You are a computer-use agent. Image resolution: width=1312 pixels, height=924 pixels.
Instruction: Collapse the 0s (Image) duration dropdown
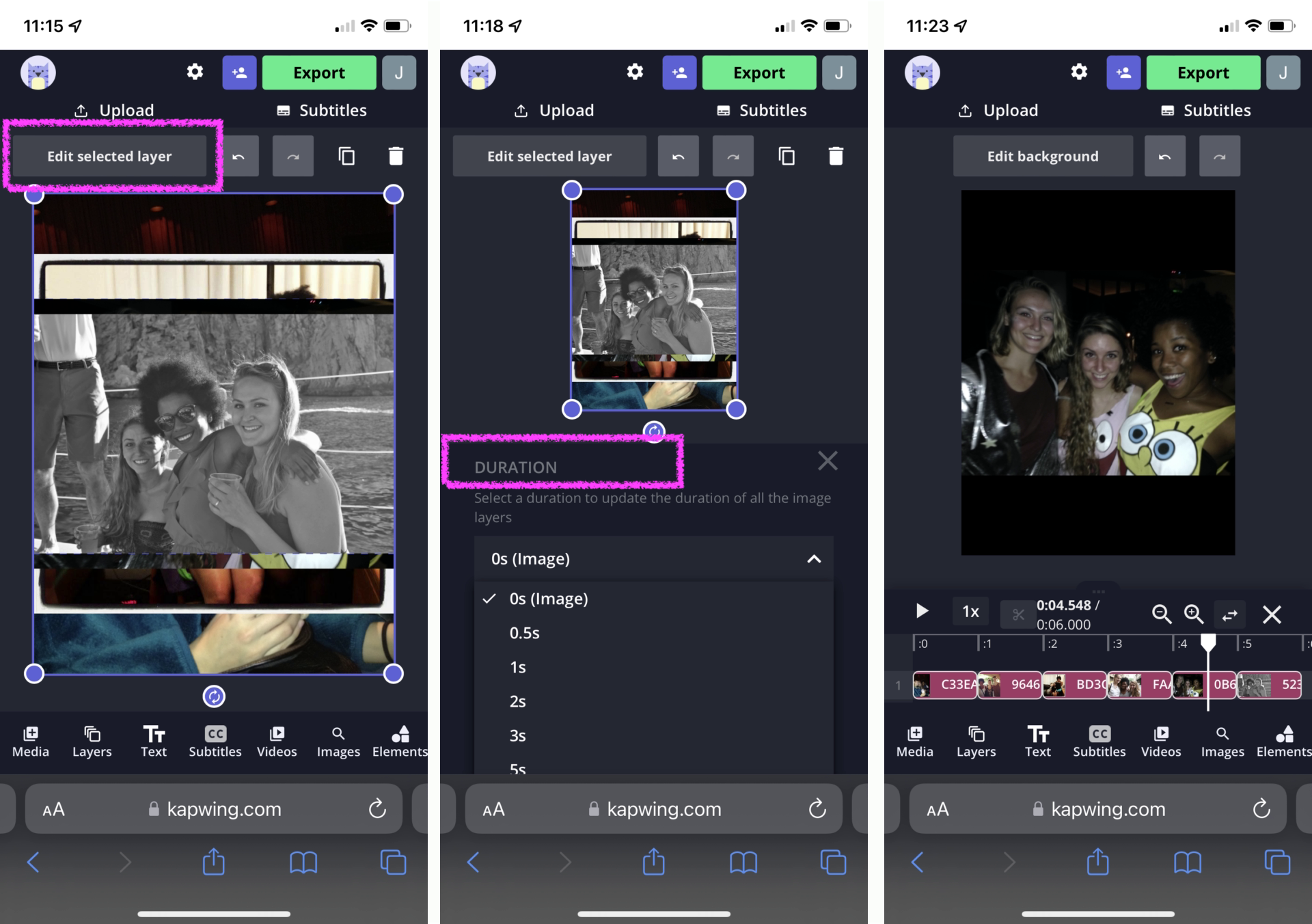813,559
